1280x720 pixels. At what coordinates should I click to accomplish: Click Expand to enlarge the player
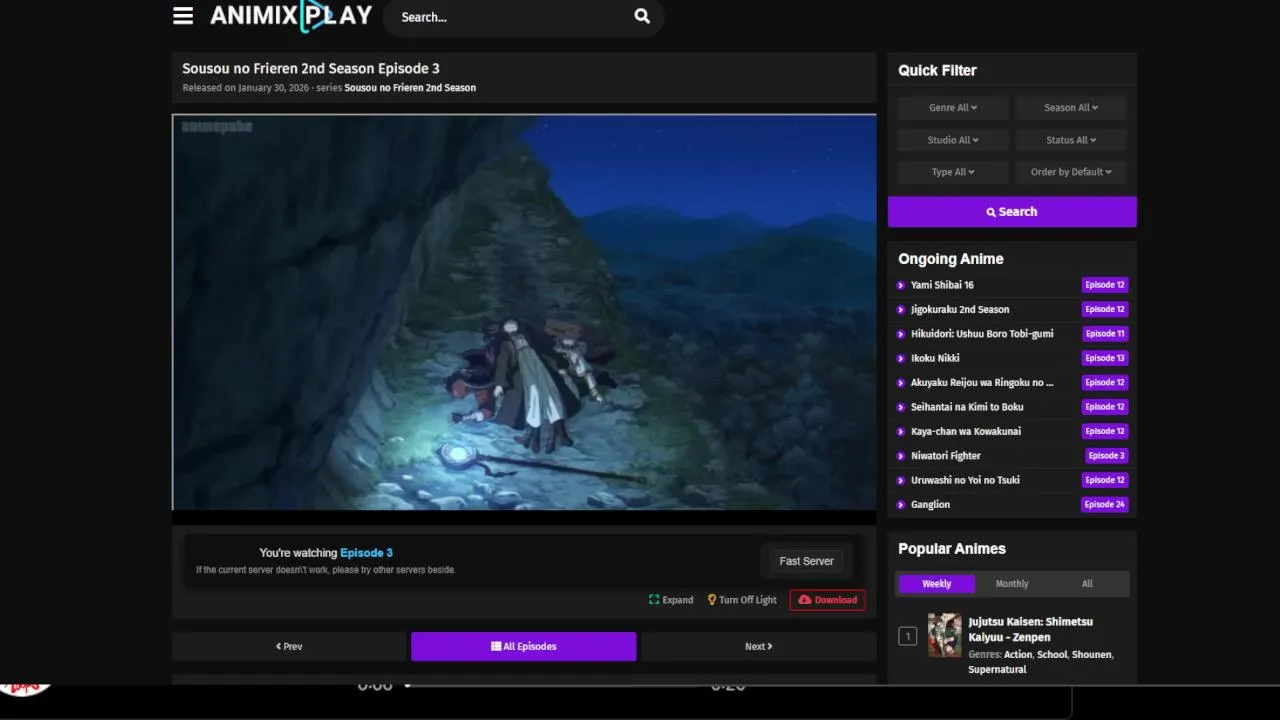pyautogui.click(x=671, y=600)
